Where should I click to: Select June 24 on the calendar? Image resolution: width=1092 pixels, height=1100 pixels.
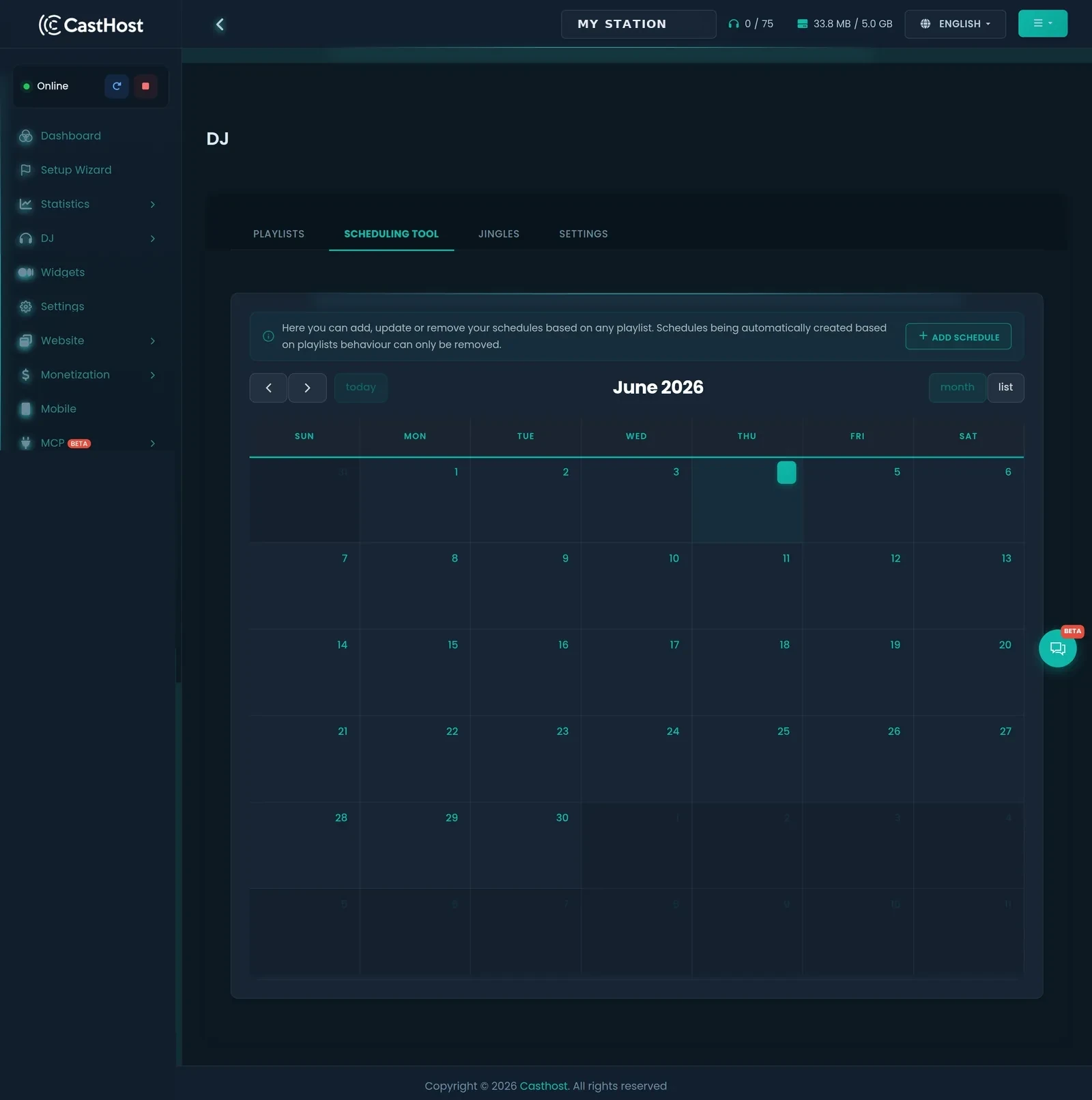[636, 759]
